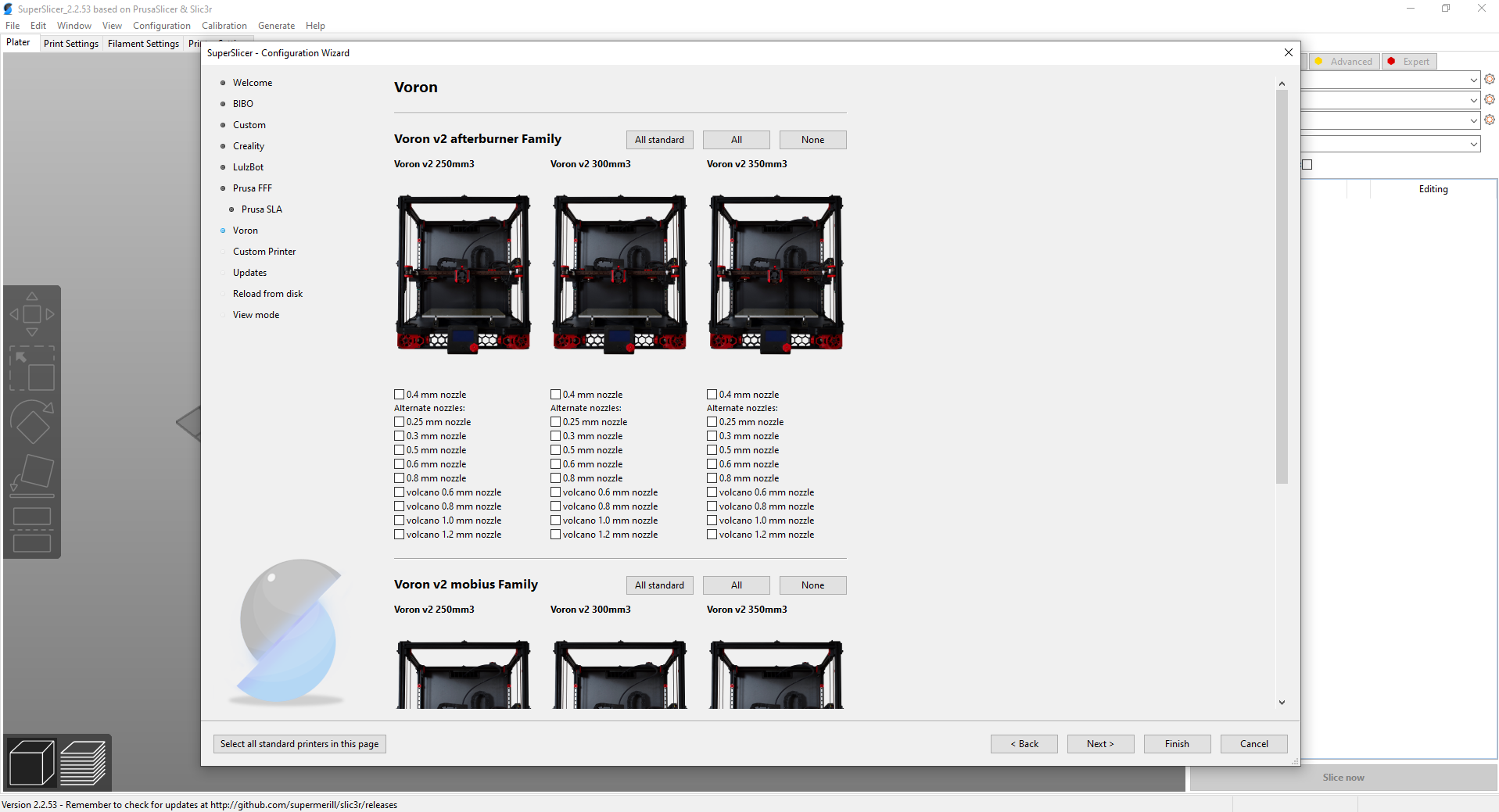Switch to Advanced mode
This screenshot has width=1499, height=812.
pos(1344,62)
